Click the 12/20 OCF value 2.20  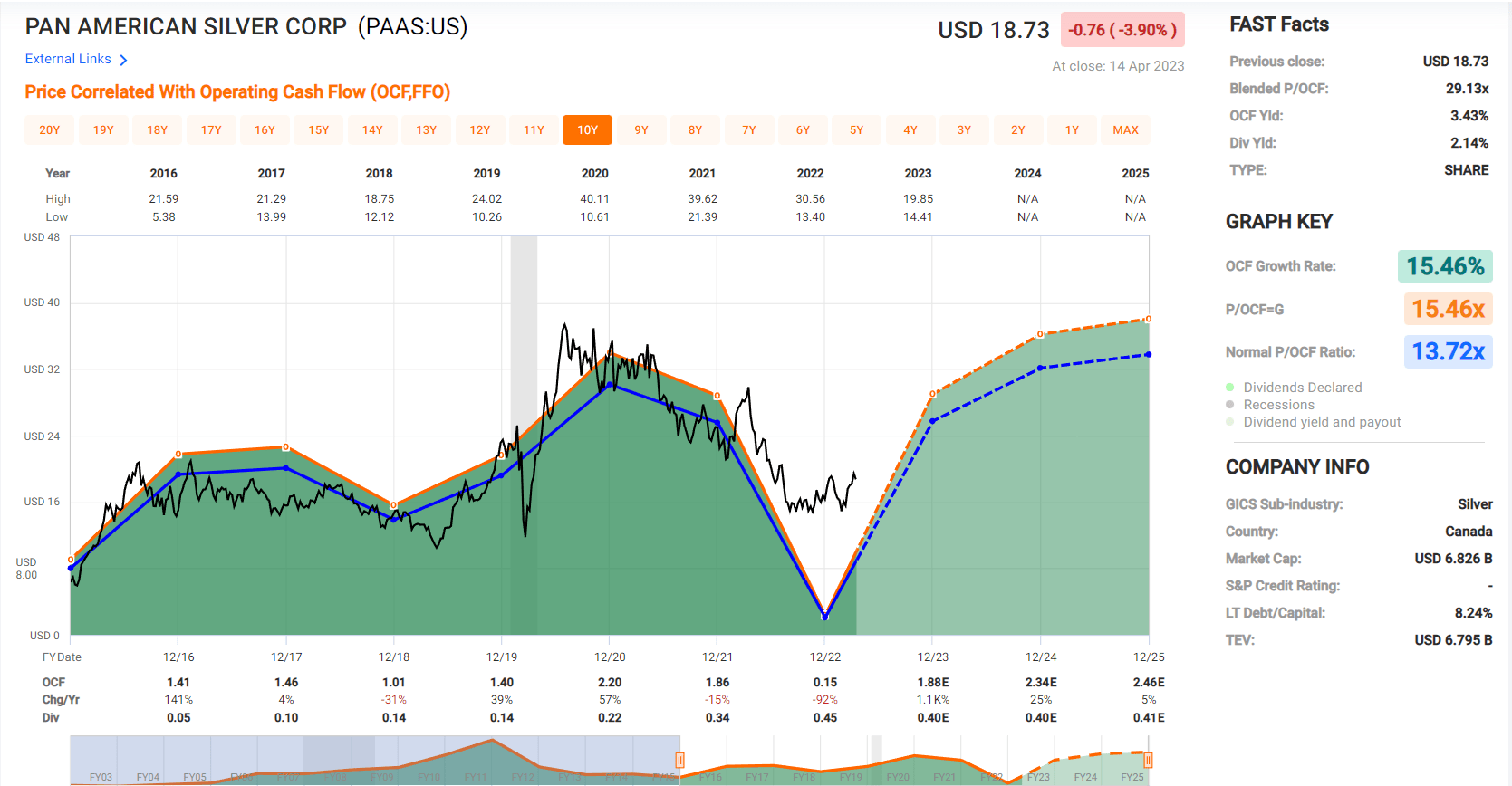click(610, 683)
